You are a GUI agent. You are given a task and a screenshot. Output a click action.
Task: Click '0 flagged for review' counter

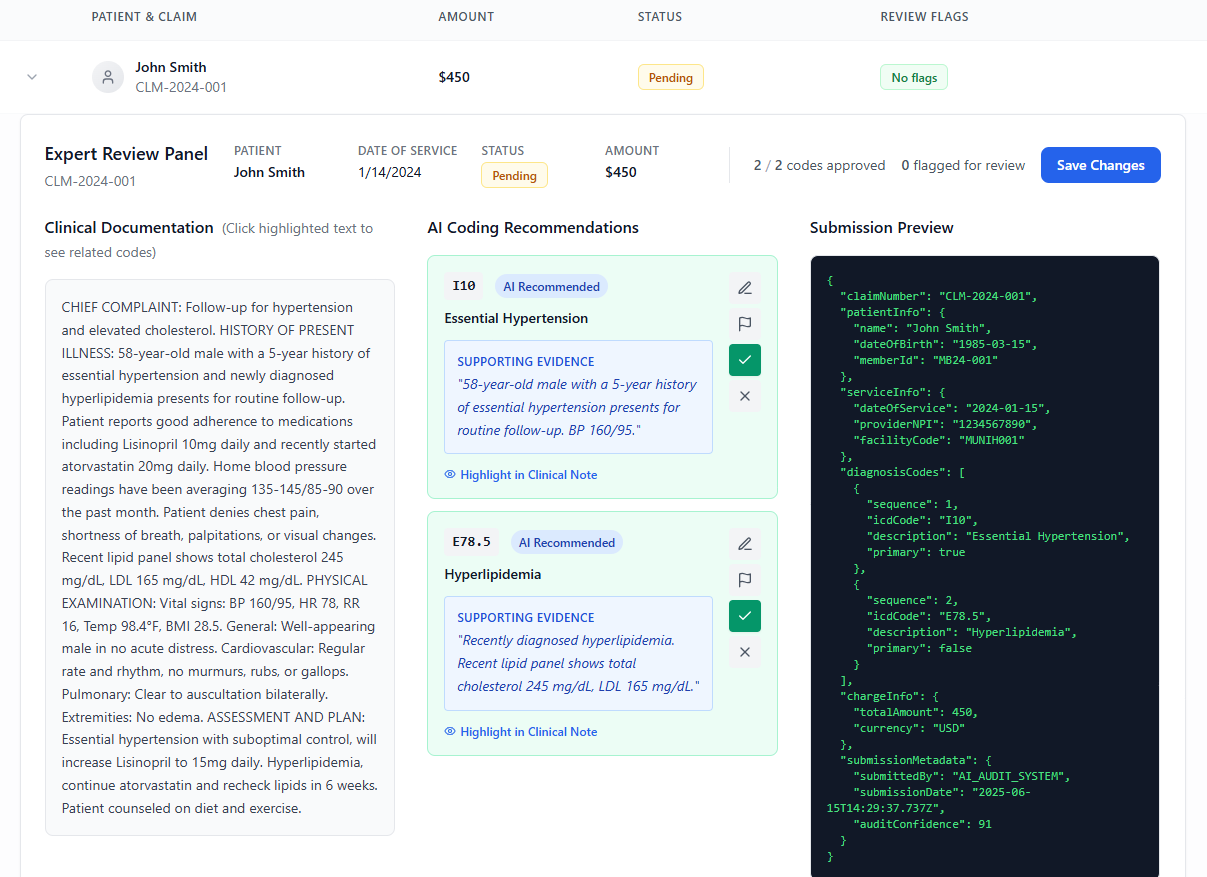pos(963,165)
